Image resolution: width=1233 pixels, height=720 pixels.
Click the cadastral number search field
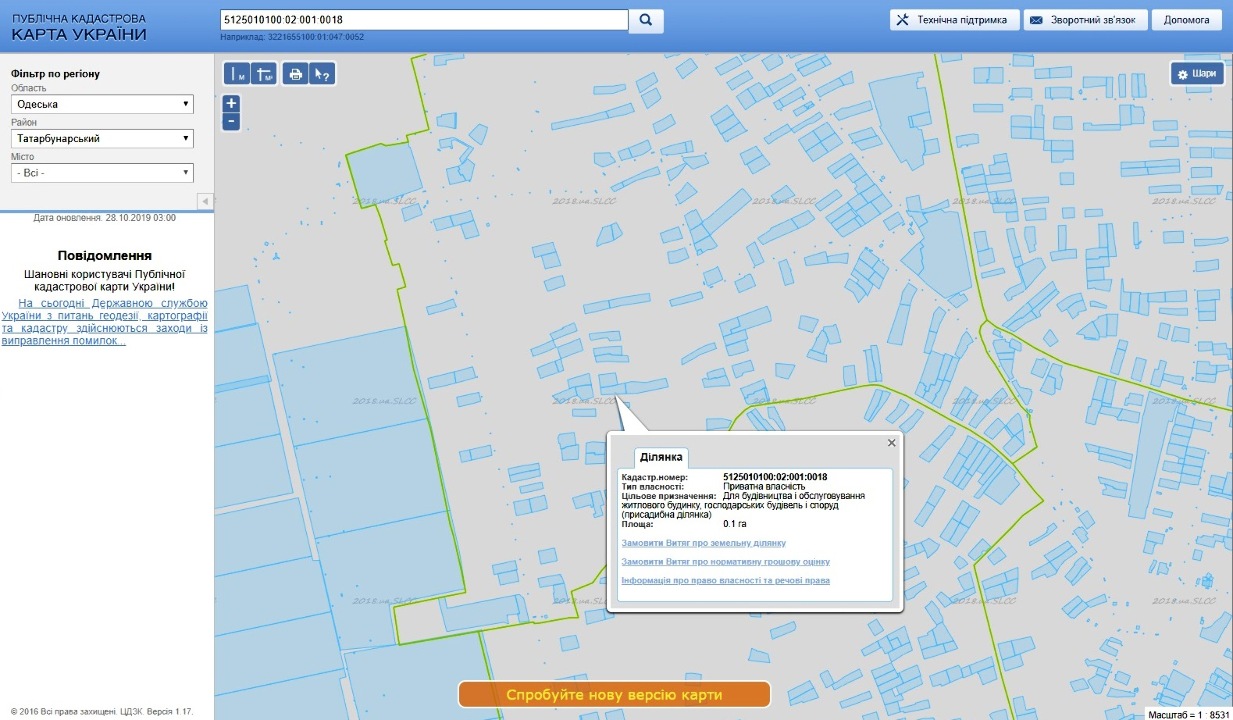[423, 20]
